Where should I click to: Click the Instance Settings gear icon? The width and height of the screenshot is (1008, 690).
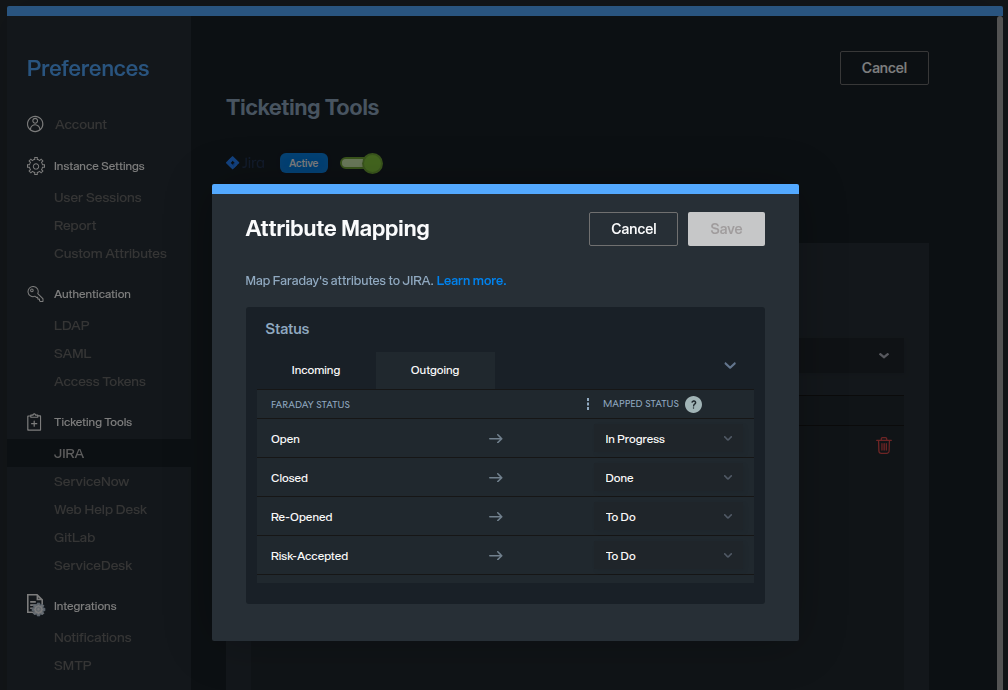point(35,166)
